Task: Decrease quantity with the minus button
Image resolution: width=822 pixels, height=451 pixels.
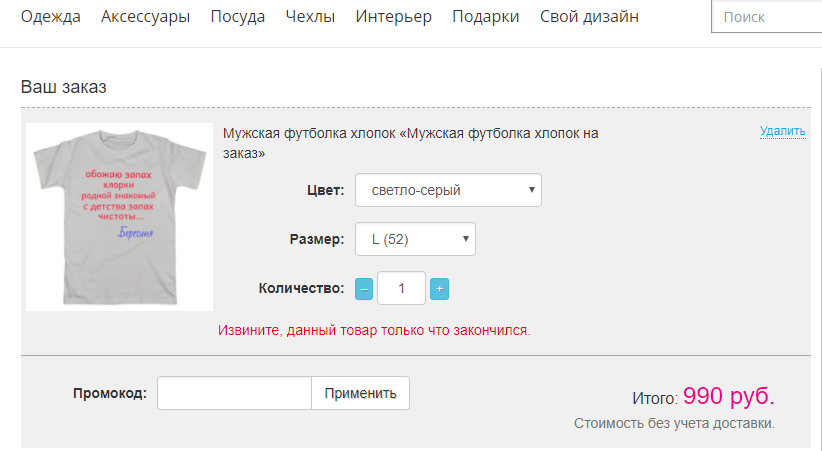Action: (x=364, y=289)
